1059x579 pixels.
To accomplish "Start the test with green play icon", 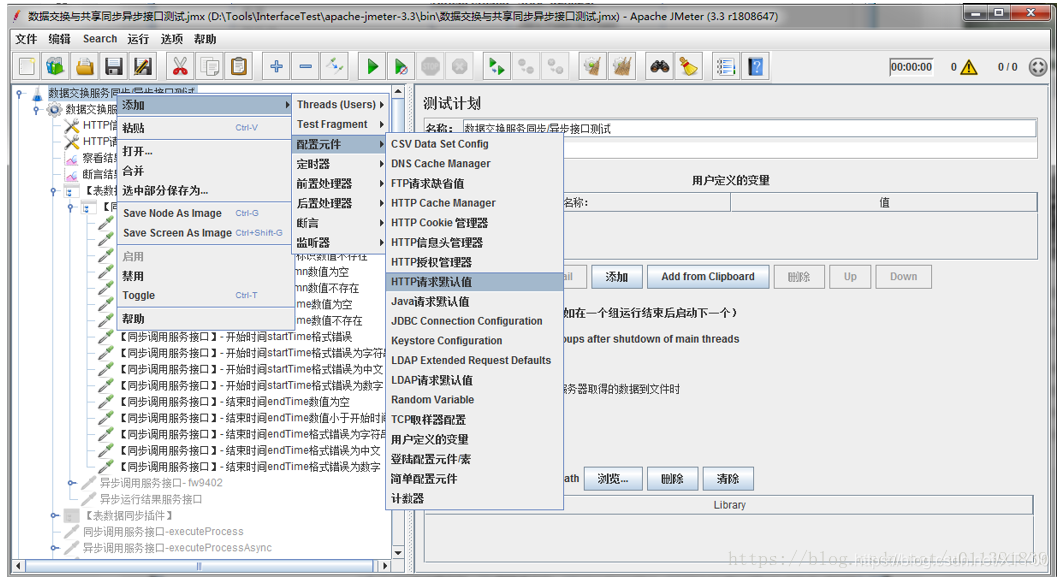I will pyautogui.click(x=372, y=66).
